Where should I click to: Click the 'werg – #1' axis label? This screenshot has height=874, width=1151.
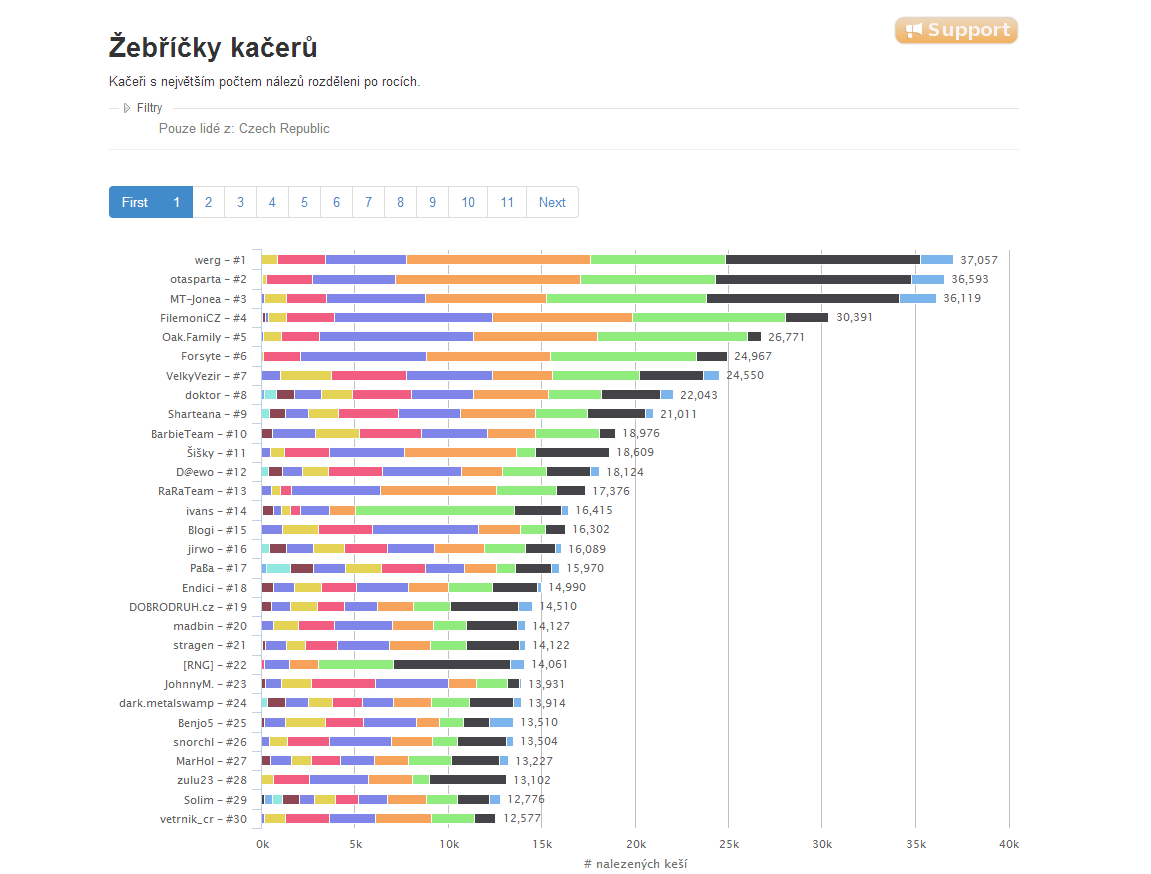tap(220, 260)
